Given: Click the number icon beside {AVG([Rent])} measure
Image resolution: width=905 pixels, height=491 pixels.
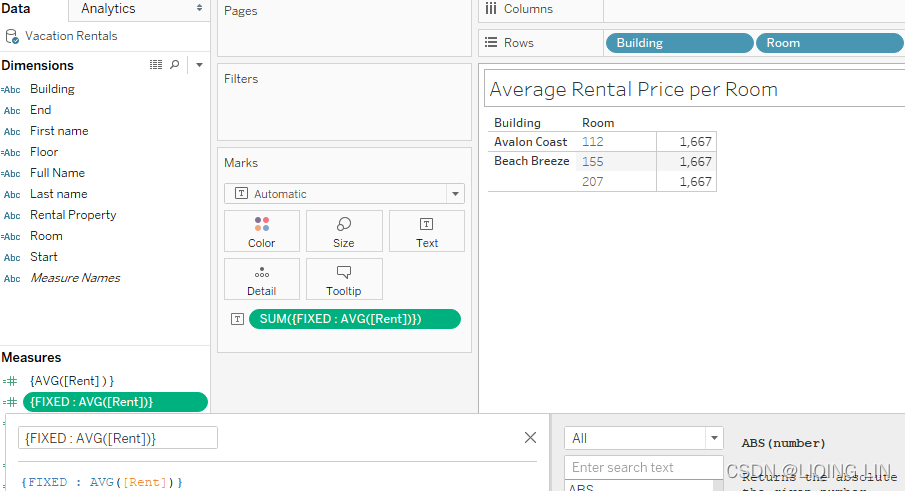Looking at the screenshot, I should click(10, 381).
